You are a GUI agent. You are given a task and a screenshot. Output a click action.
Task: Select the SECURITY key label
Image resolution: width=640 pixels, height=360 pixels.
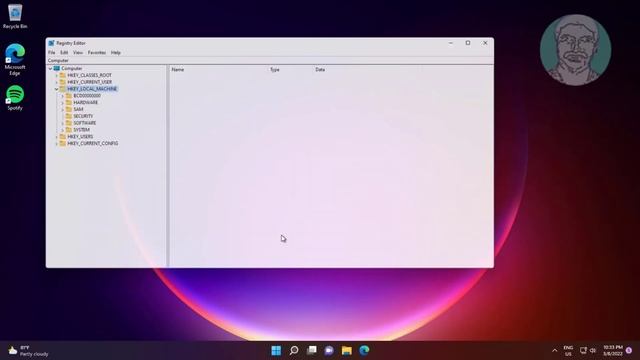83,116
